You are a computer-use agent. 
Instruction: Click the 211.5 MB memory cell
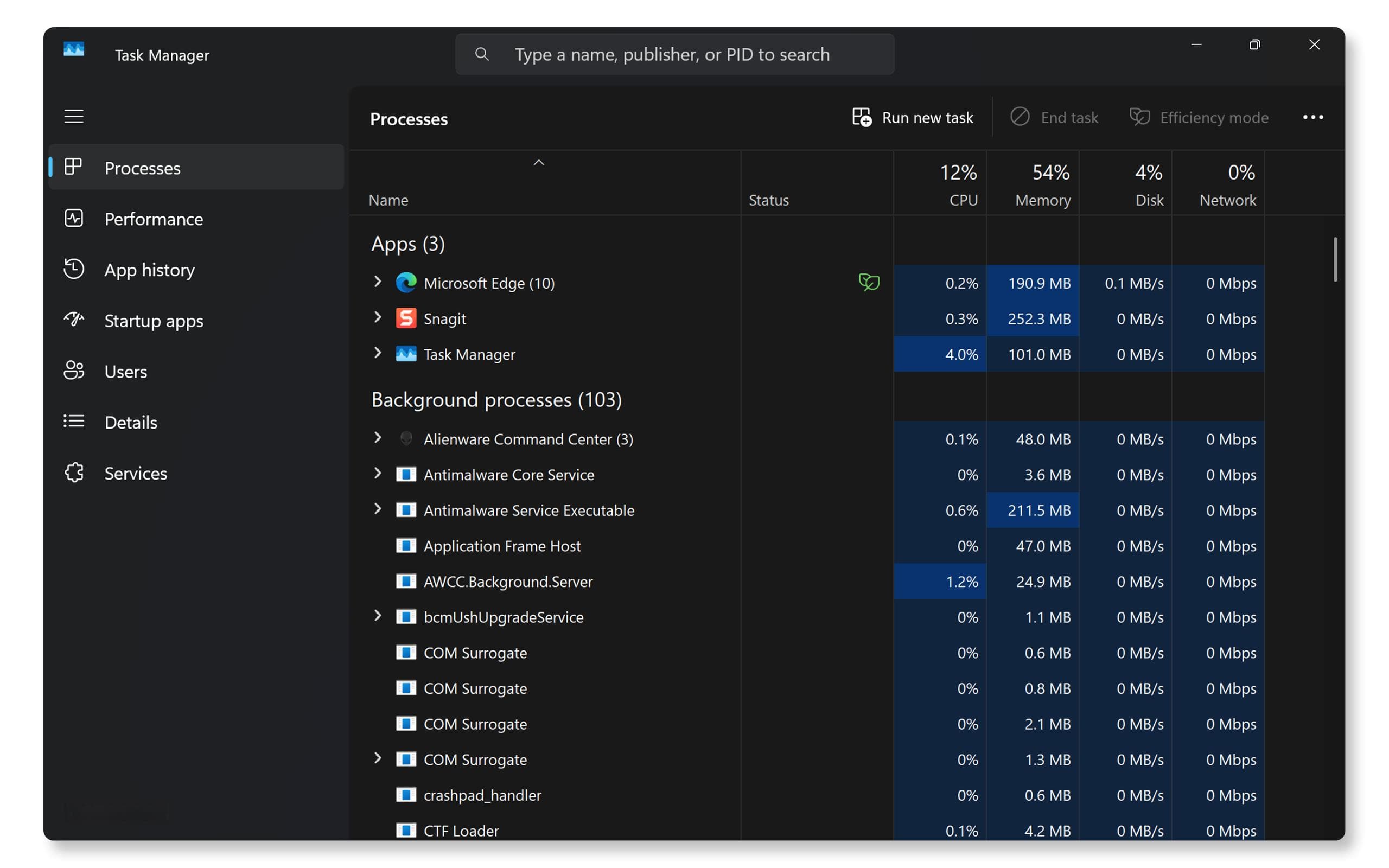1033,510
